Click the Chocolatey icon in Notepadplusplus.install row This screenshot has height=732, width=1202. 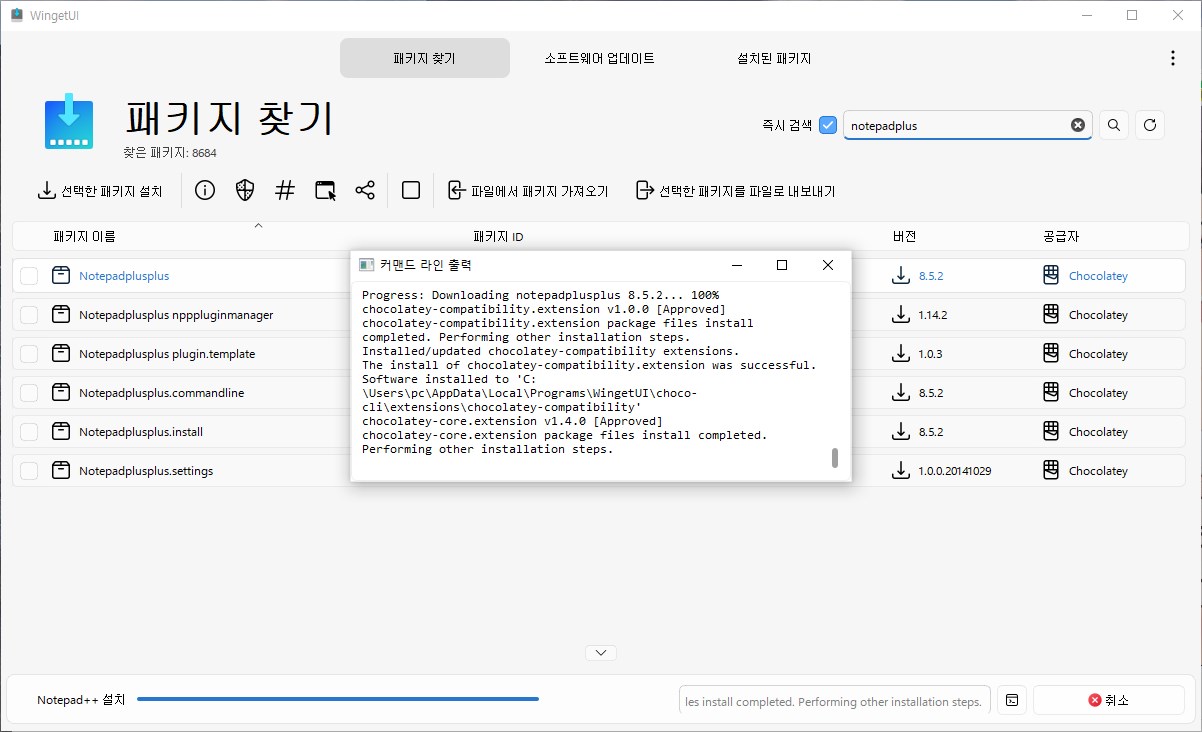click(x=1051, y=431)
